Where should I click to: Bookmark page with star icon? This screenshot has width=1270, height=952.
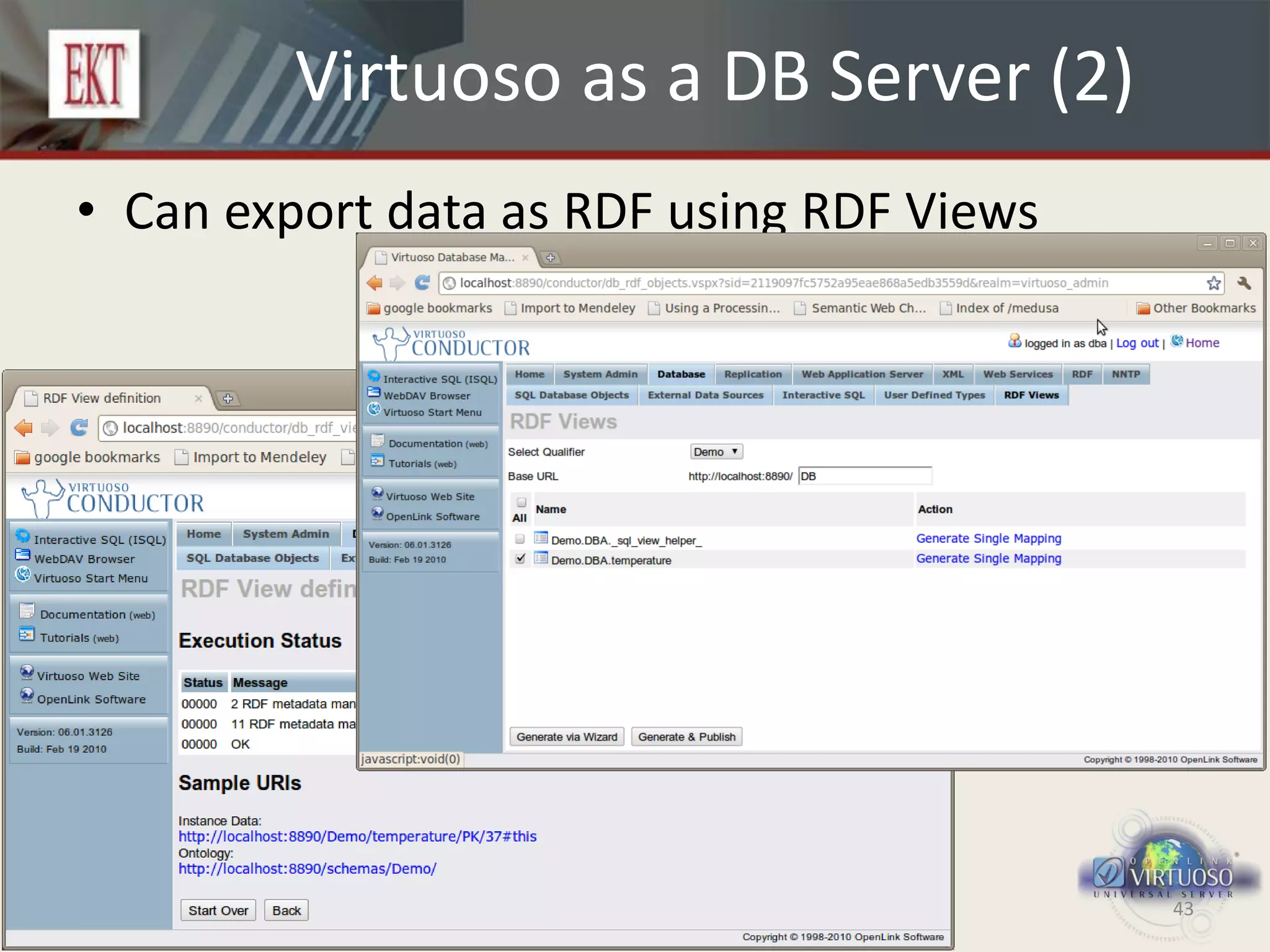coord(1214,283)
